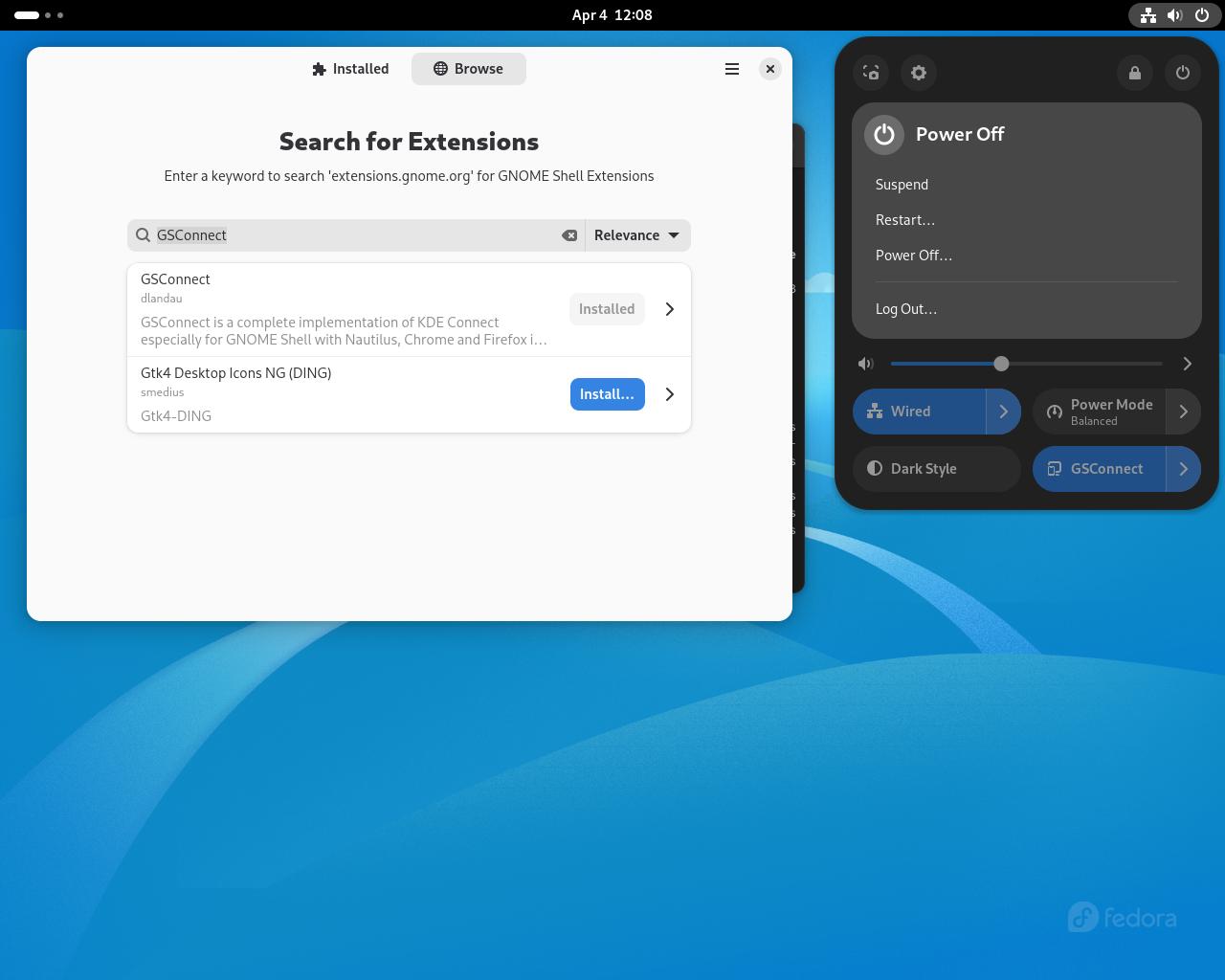Screen dimensions: 1225x980
Task: Mute volume using the speaker icon
Action: pos(866,364)
